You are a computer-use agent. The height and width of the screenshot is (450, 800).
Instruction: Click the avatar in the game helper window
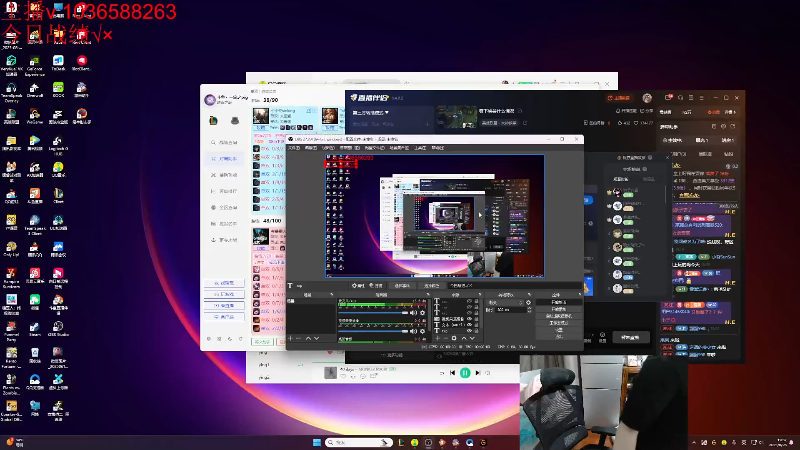pyautogui.click(x=210, y=99)
